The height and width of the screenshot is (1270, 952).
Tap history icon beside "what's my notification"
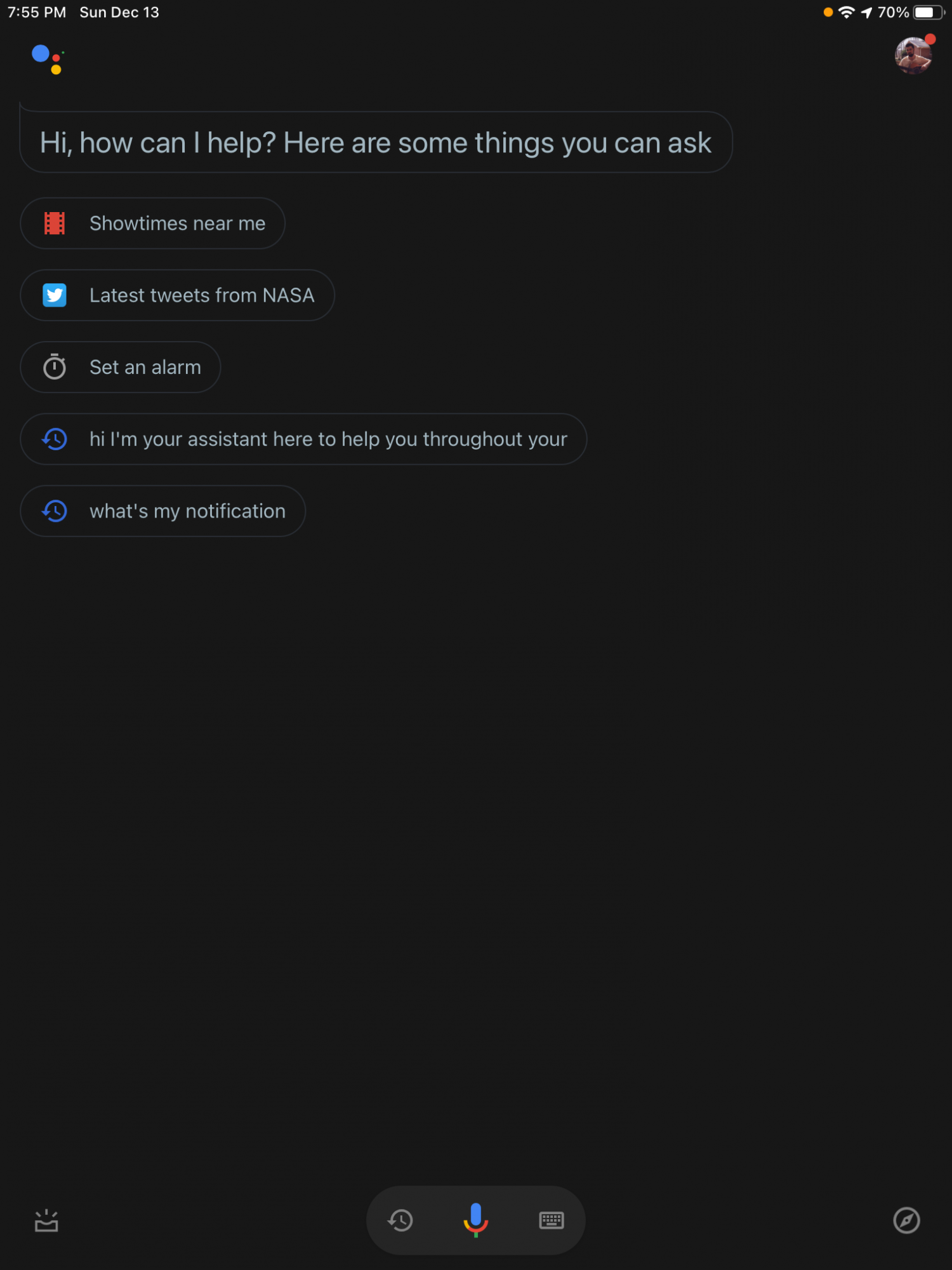pyautogui.click(x=55, y=511)
